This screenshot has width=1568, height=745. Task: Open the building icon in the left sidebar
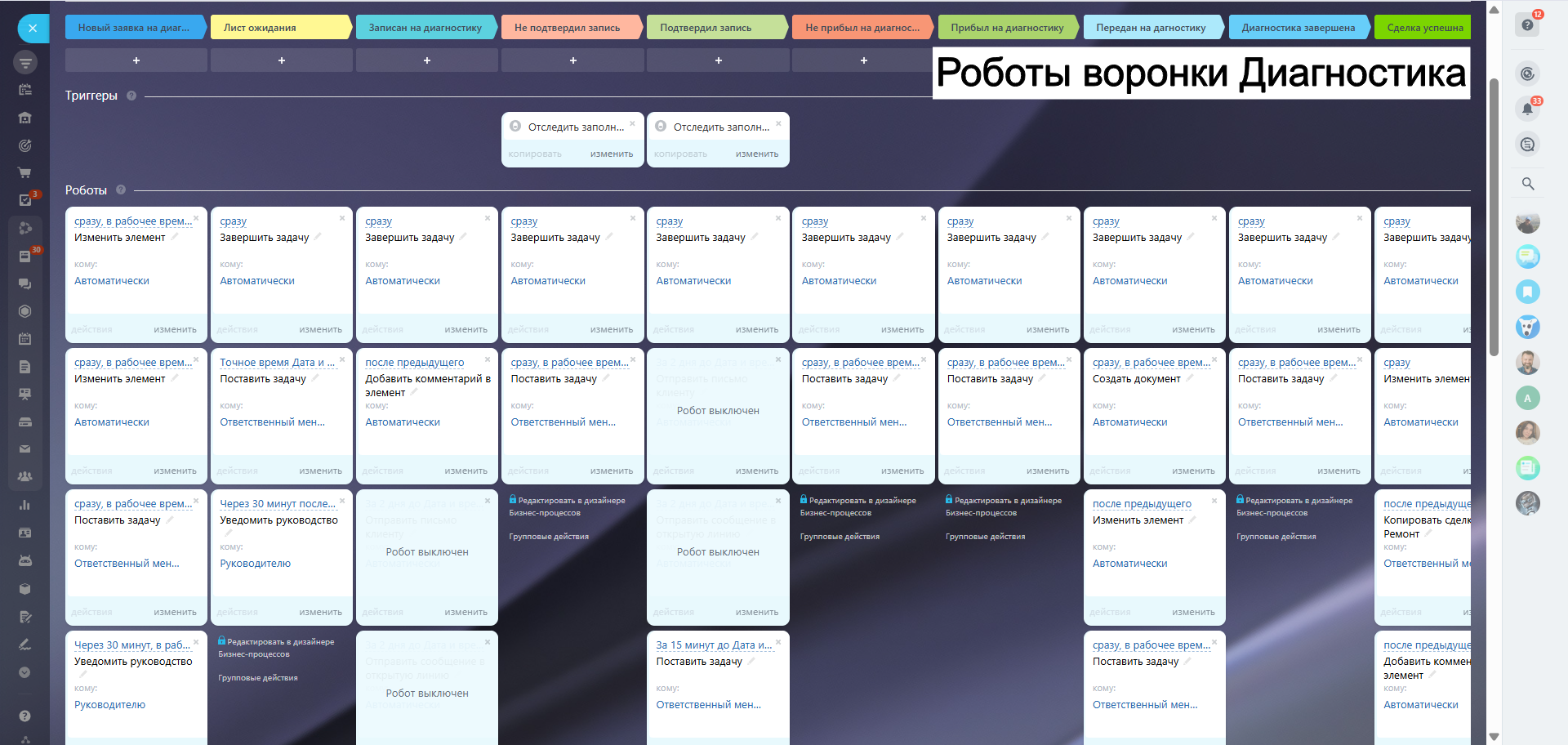click(25, 118)
